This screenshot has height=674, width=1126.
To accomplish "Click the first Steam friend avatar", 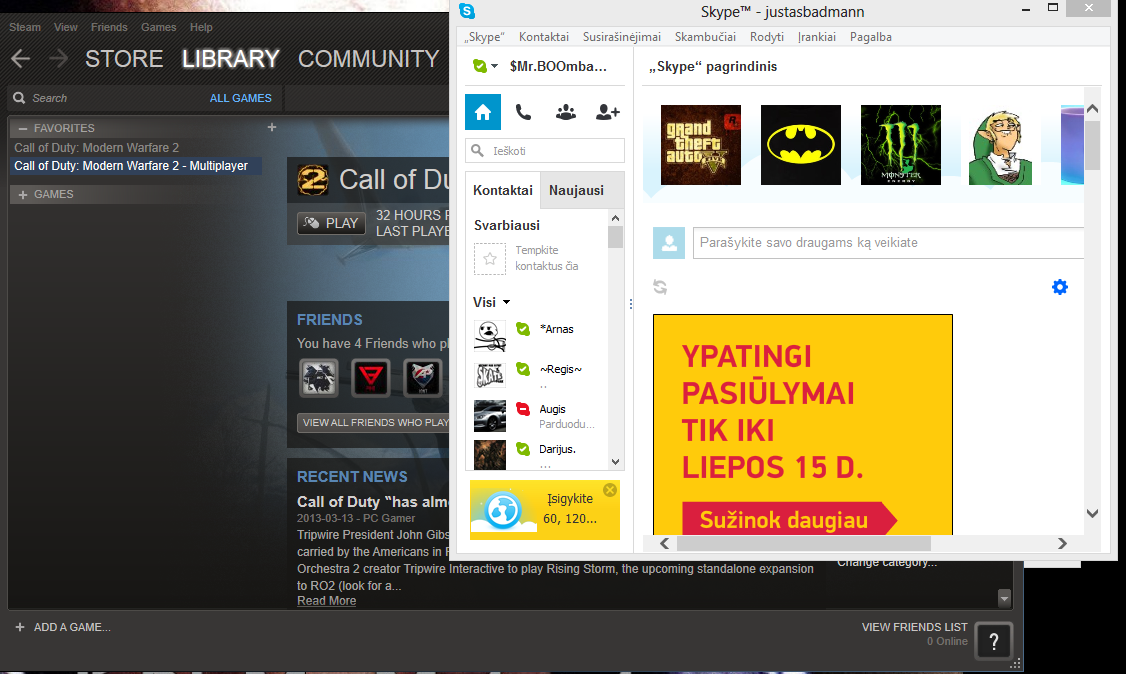I will coord(319,378).
